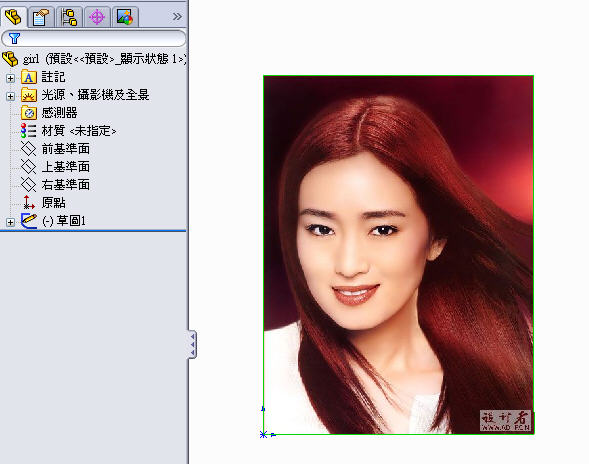
Task: Select the 上基準面 top plane
Action: pos(66,166)
